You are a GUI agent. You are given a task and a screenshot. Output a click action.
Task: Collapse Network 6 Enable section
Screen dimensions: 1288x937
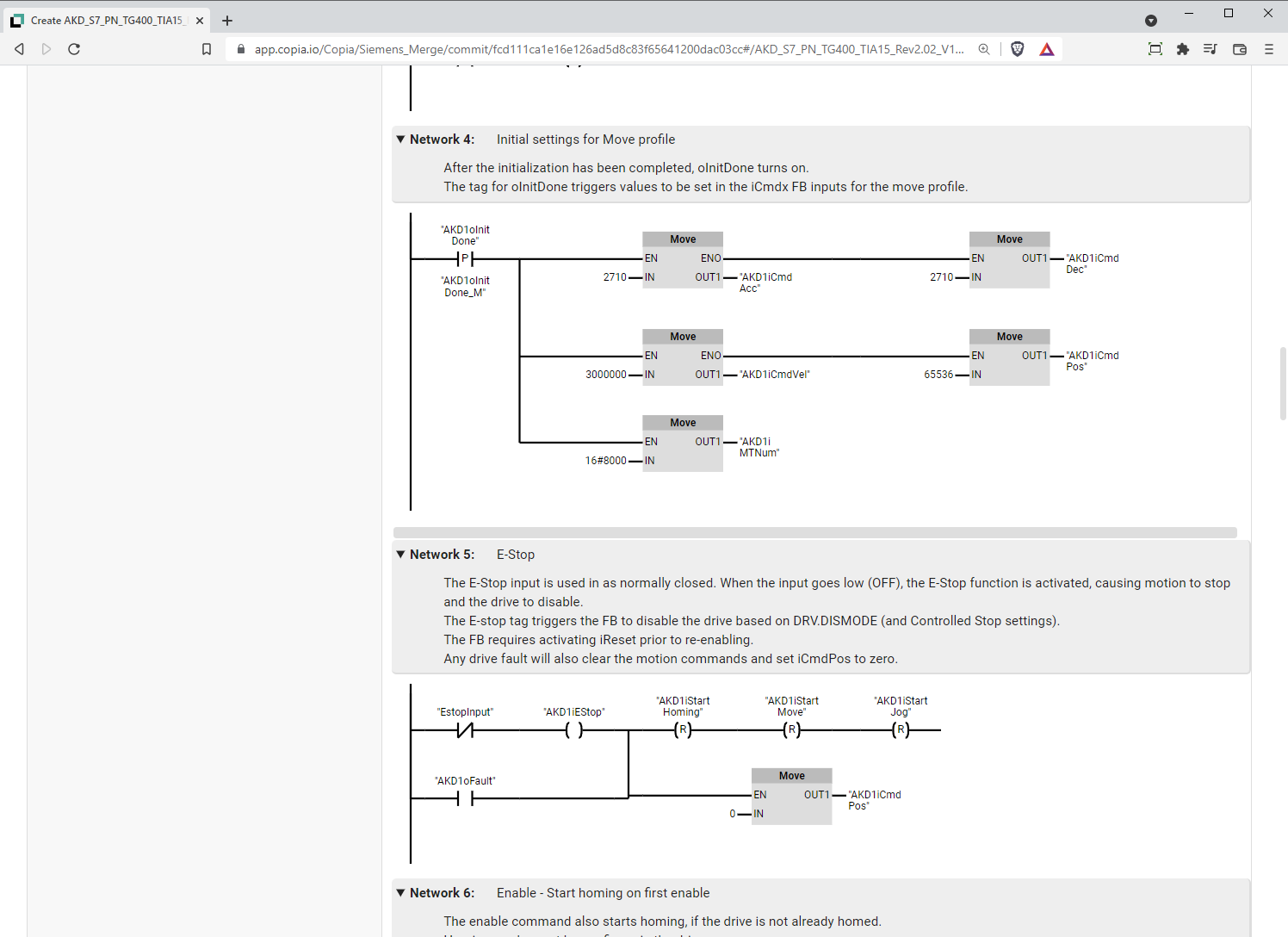coord(401,892)
